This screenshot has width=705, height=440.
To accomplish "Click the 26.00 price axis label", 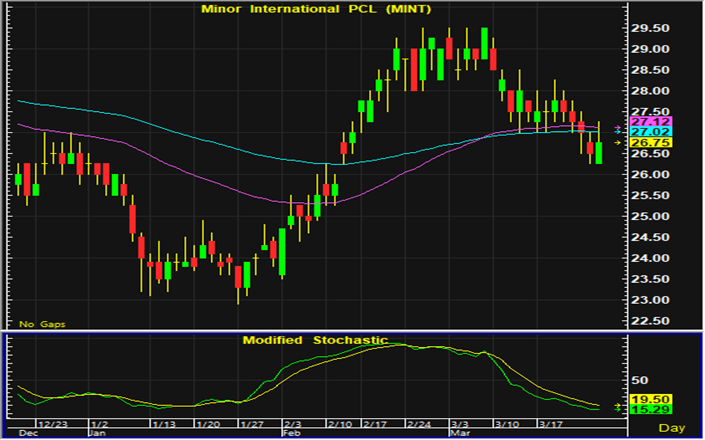I will pos(650,174).
